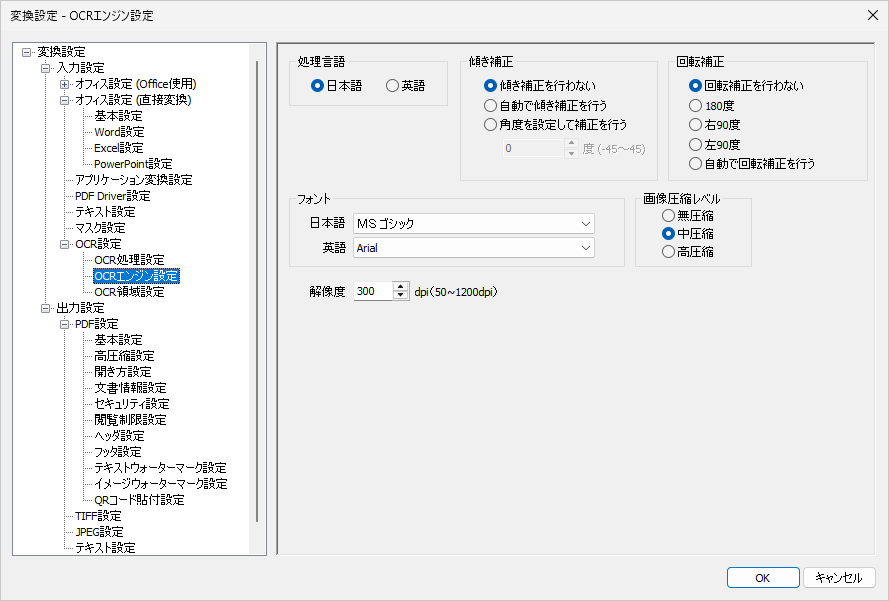Choose 高圧縮 image compression level
Image resolution: width=889 pixels, height=601 pixels.
click(668, 252)
